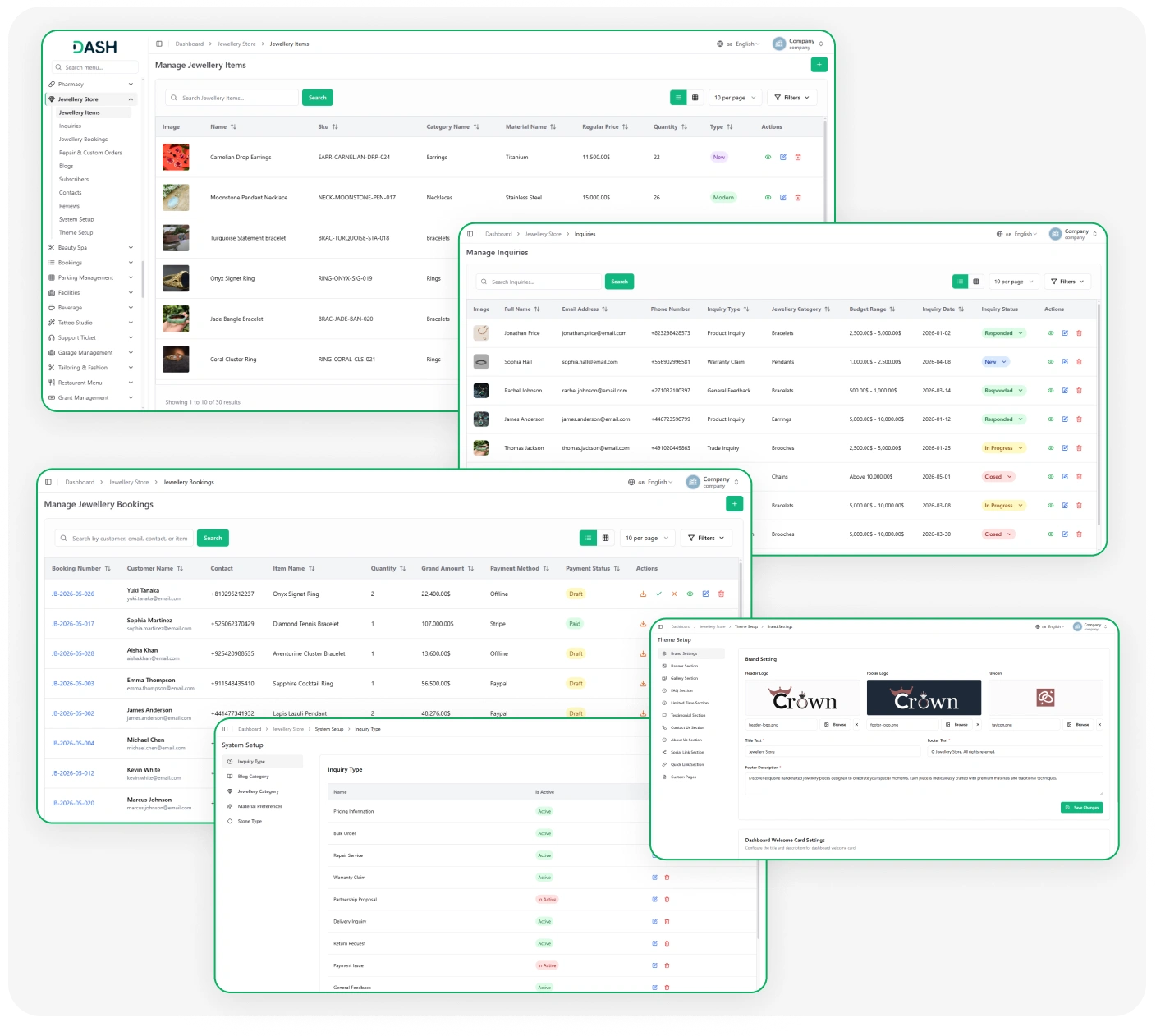
Task: Collapse Jewellery Store sidebar menu
Action: (x=90, y=99)
